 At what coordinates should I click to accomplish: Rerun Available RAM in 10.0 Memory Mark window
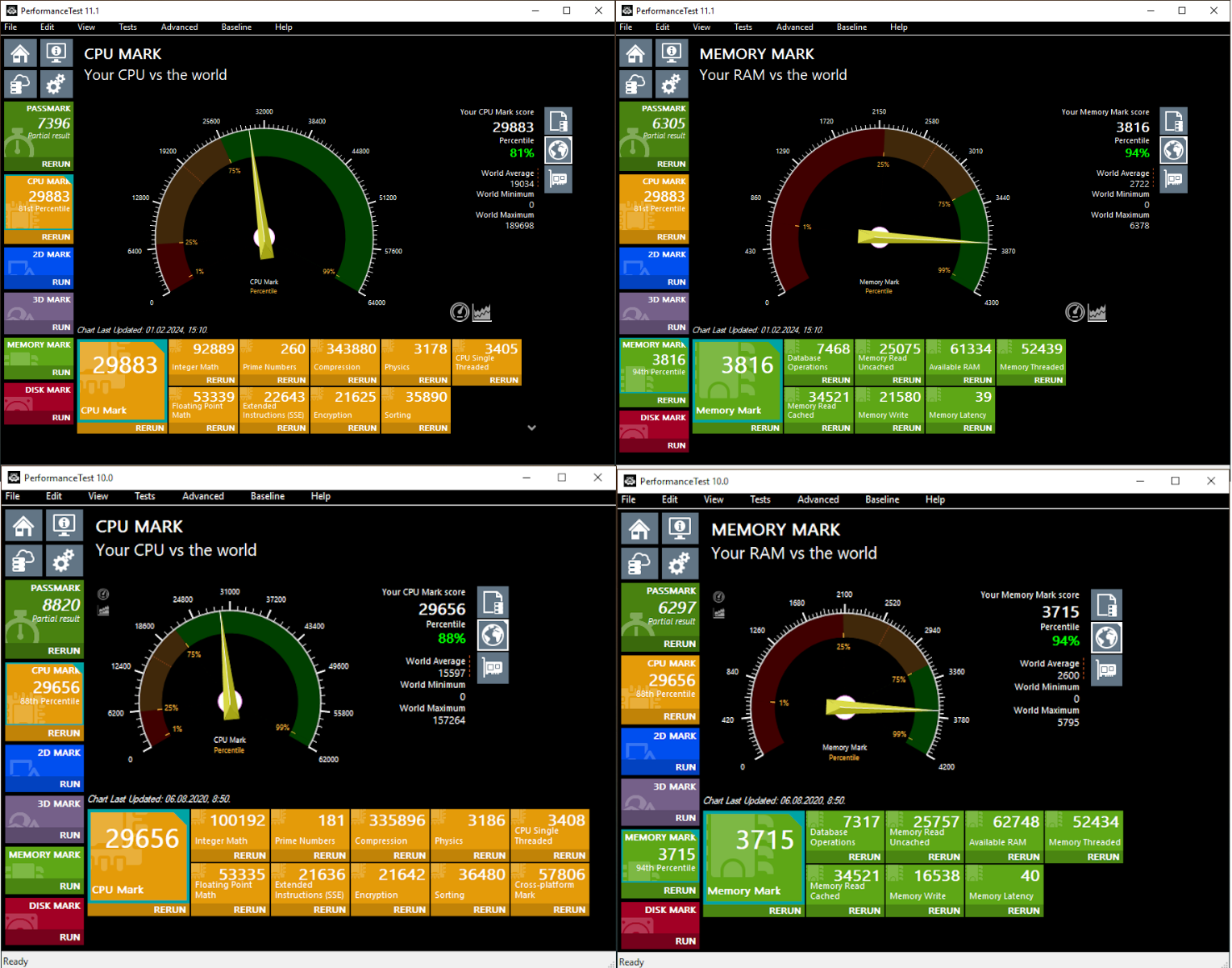(x=1023, y=857)
